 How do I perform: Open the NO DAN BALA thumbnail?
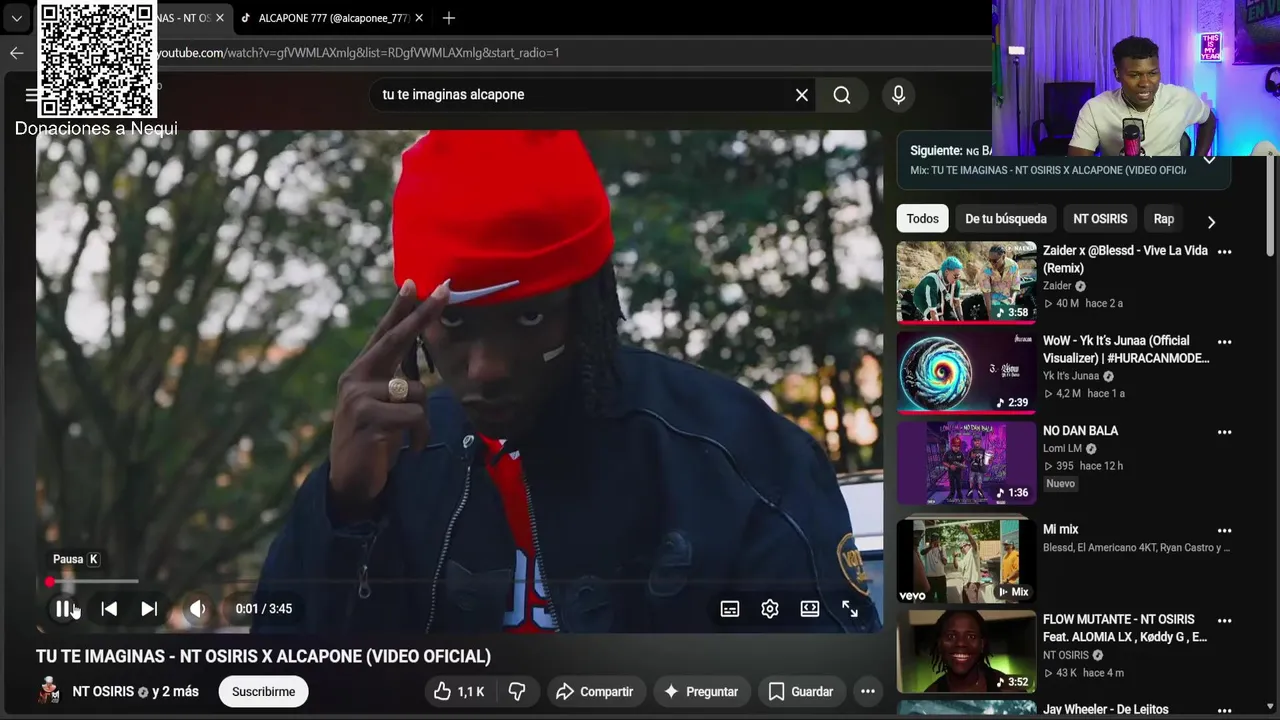966,462
